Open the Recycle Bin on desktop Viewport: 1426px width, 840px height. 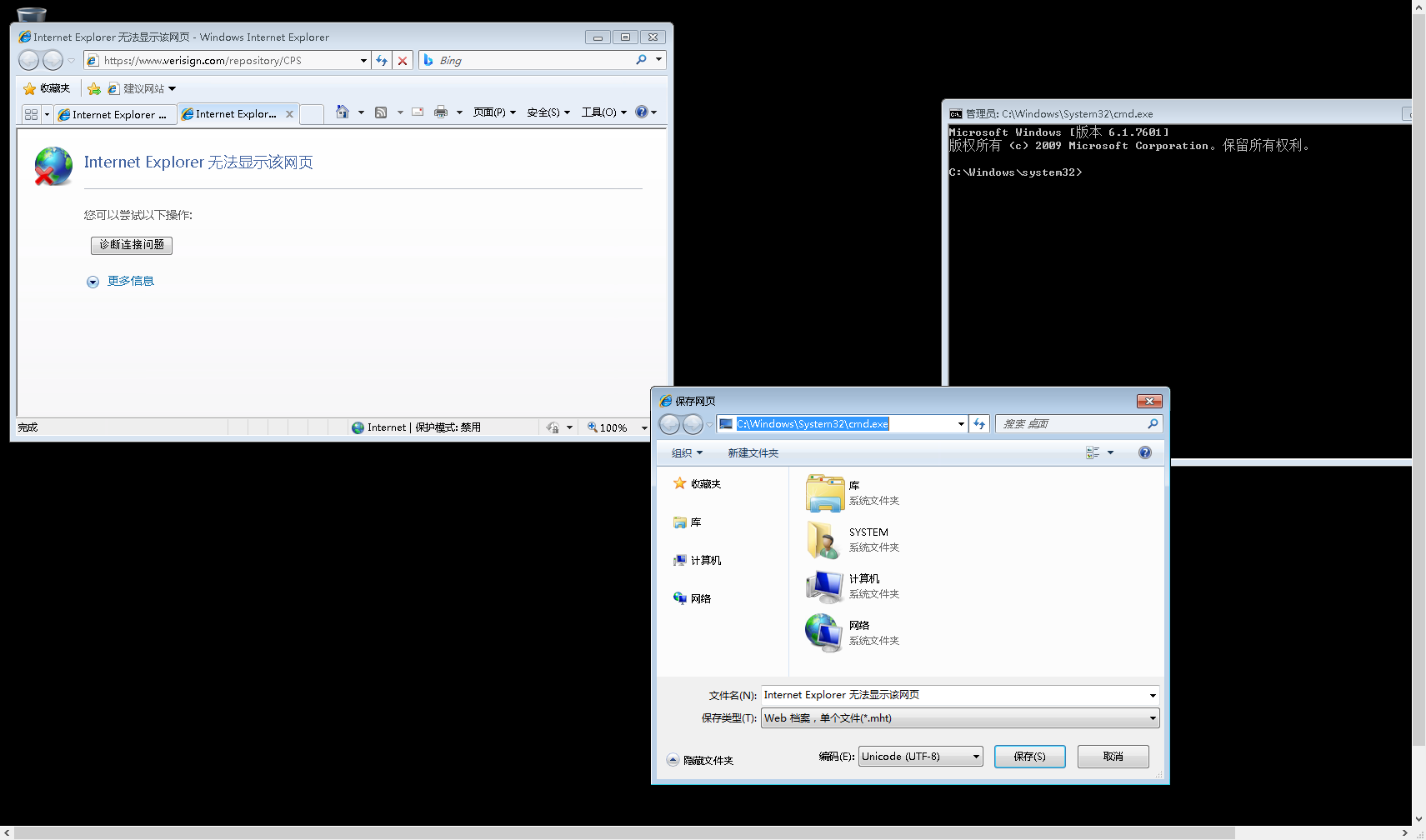click(32, 14)
